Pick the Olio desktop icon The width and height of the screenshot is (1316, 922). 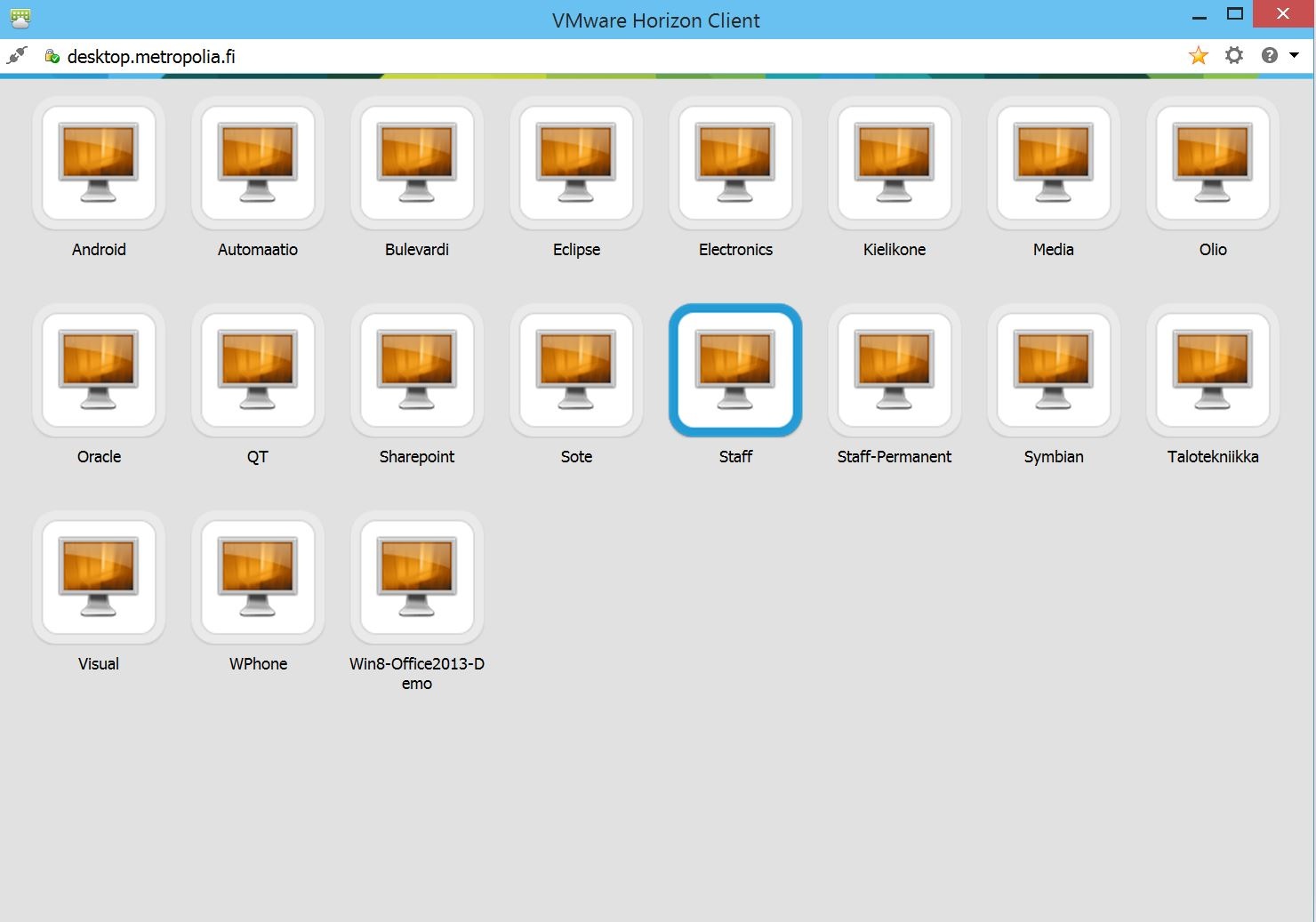pyautogui.click(x=1213, y=164)
